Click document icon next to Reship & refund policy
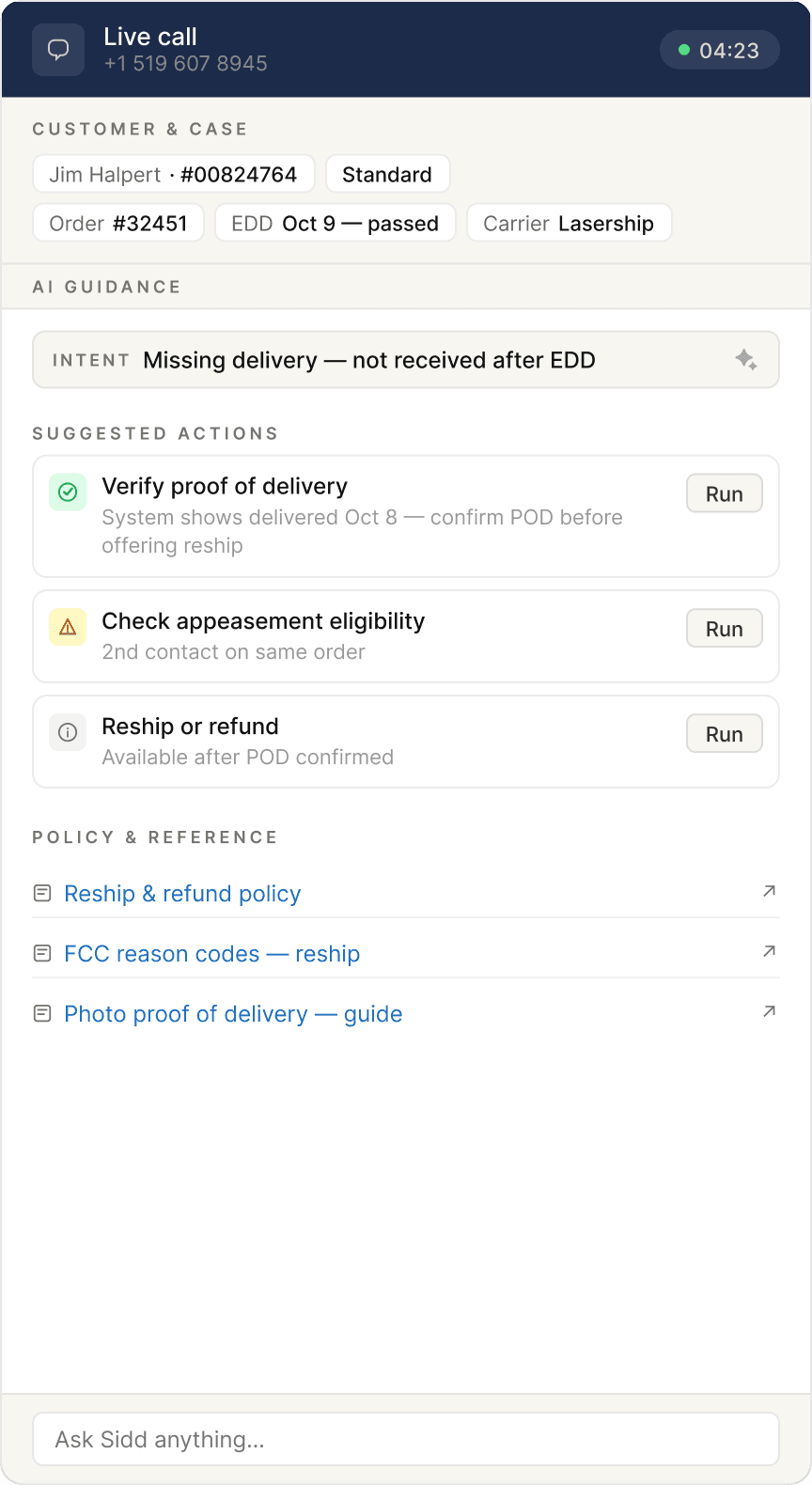The image size is (812, 1485). (x=42, y=893)
